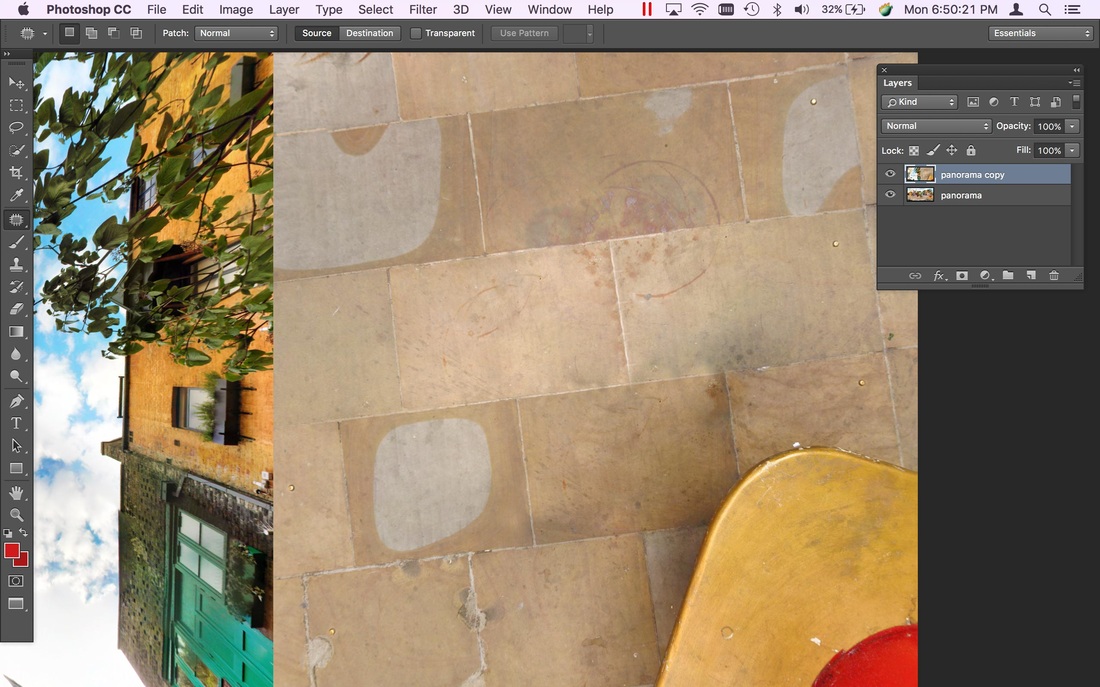Toggle Quick Mask mode
The width and height of the screenshot is (1100, 687).
[16, 581]
